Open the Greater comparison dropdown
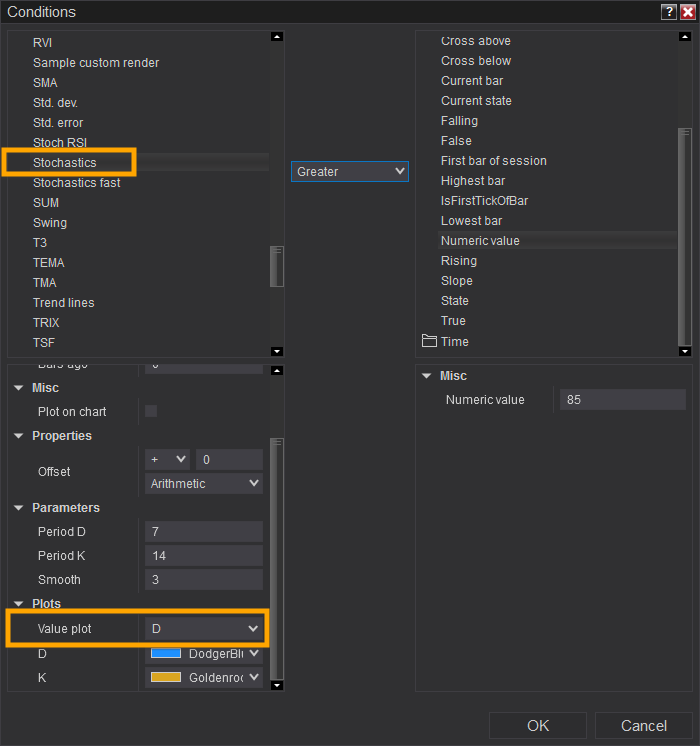This screenshot has width=700, height=746. pos(350,172)
